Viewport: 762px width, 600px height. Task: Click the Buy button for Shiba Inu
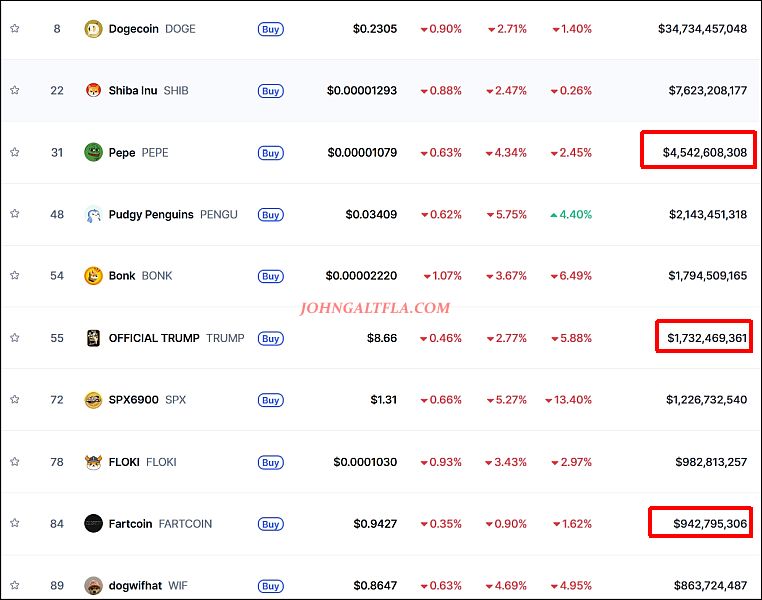[x=271, y=91]
